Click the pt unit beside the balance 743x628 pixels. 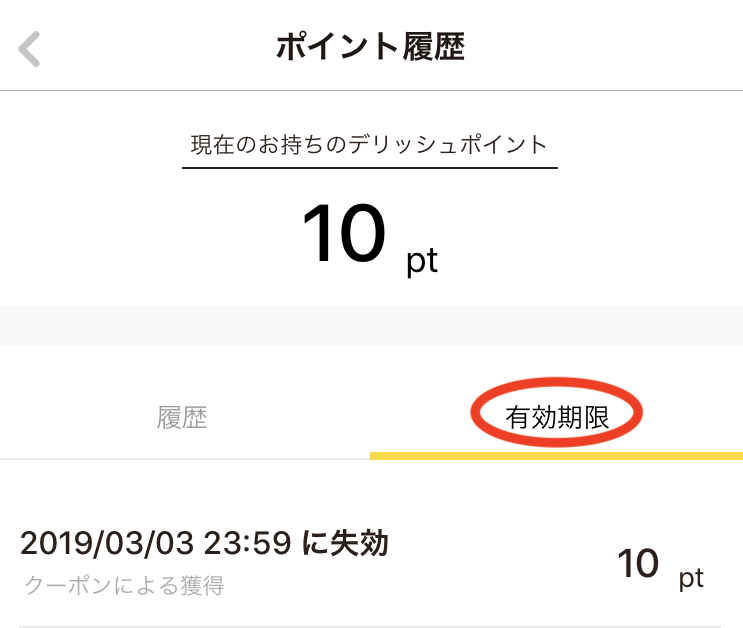tap(422, 261)
